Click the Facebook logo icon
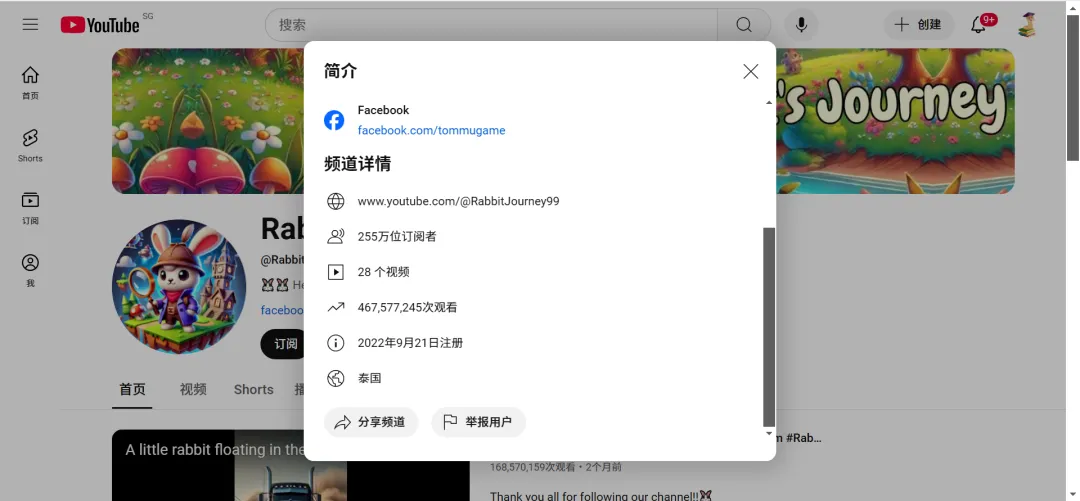The width and height of the screenshot is (1080, 501). coord(334,120)
